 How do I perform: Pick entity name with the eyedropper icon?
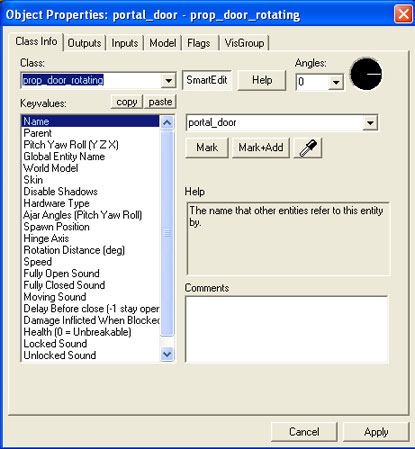(x=308, y=148)
